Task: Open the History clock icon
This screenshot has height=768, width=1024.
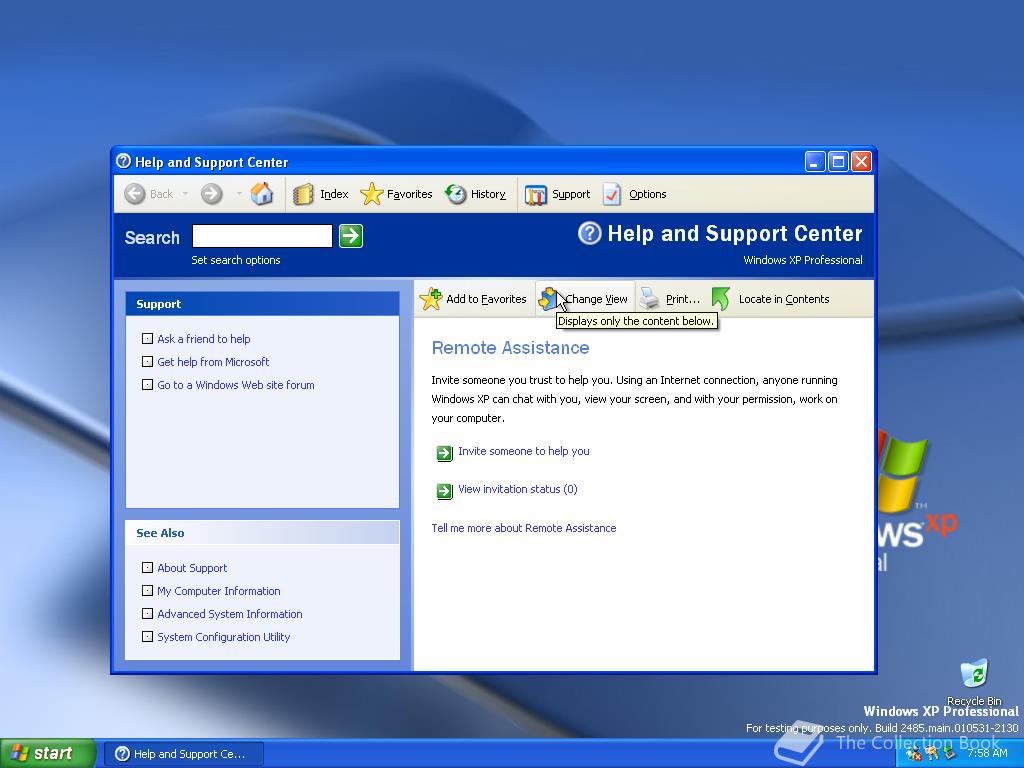Action: [456, 194]
